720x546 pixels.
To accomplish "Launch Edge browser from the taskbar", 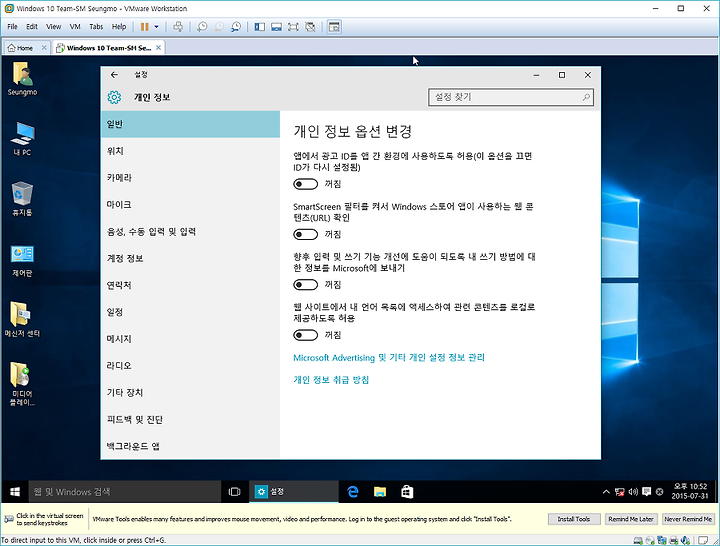I will [353, 492].
